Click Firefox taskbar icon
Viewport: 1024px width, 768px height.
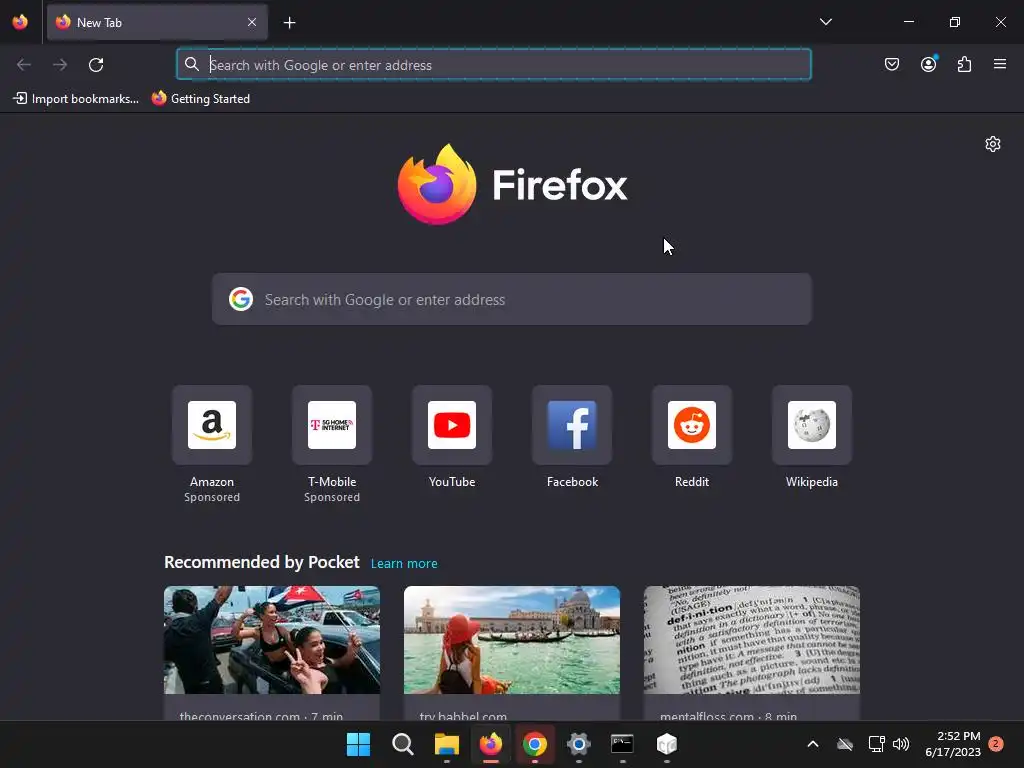tap(490, 744)
